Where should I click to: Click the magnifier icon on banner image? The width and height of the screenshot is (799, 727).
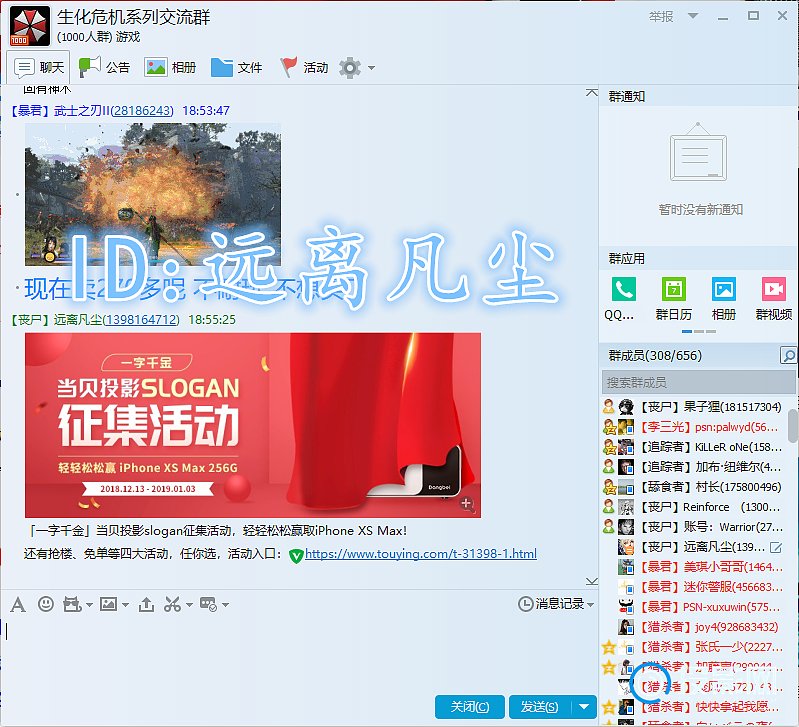(x=467, y=504)
